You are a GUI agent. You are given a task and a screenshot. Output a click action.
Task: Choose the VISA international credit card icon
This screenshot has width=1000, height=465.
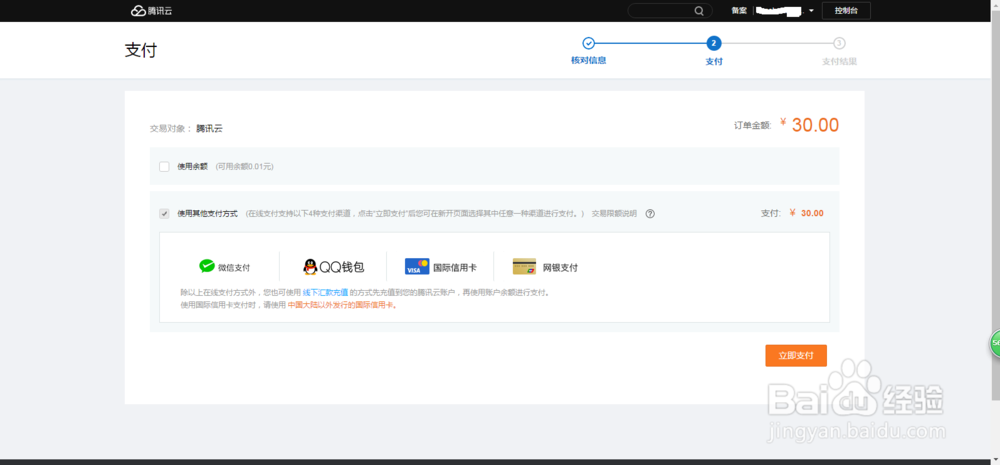click(417, 267)
